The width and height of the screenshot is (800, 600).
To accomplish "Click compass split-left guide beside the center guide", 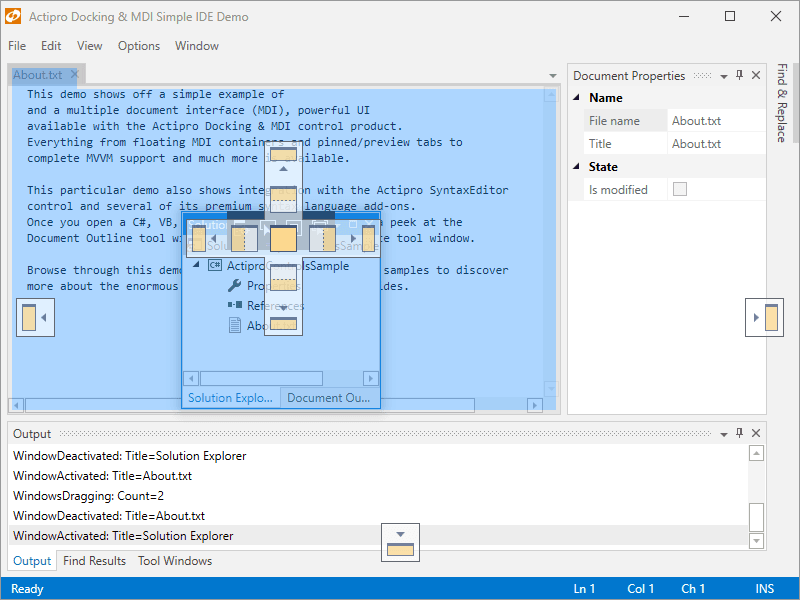I will click(x=244, y=239).
